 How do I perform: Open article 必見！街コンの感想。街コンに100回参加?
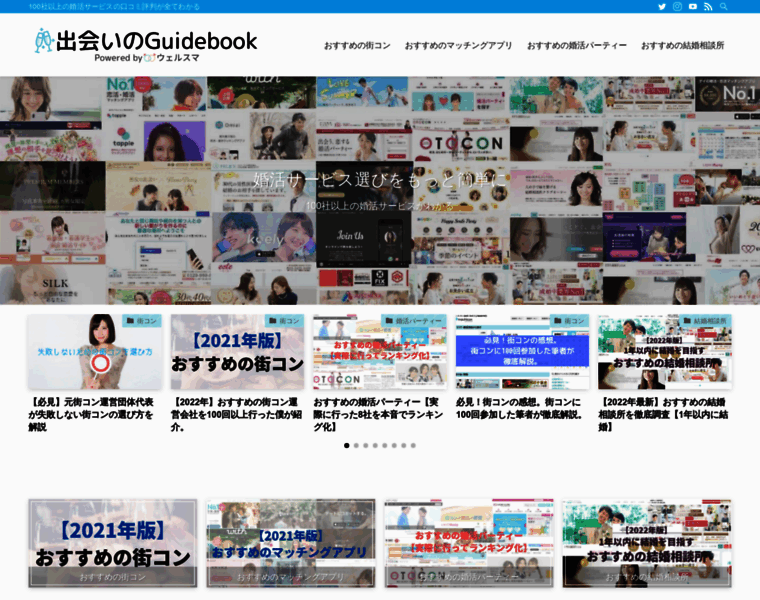tap(519, 408)
